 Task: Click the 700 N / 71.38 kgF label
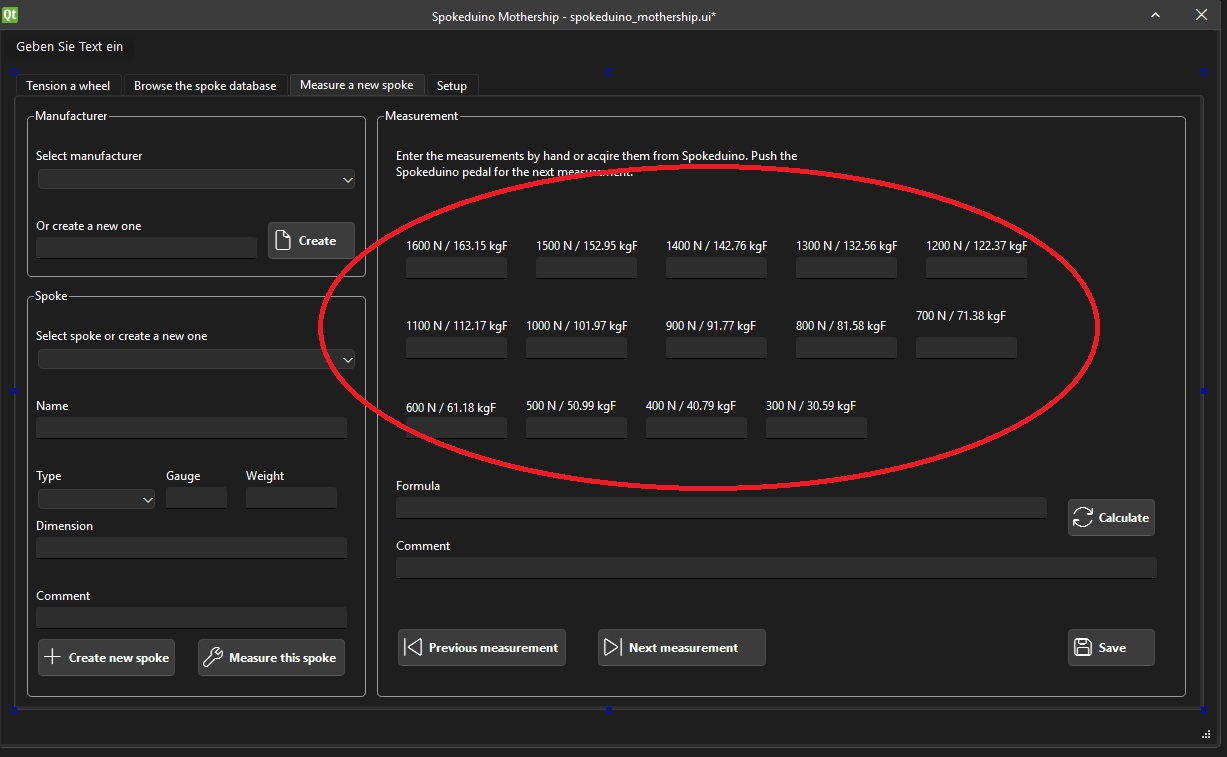coord(961,316)
